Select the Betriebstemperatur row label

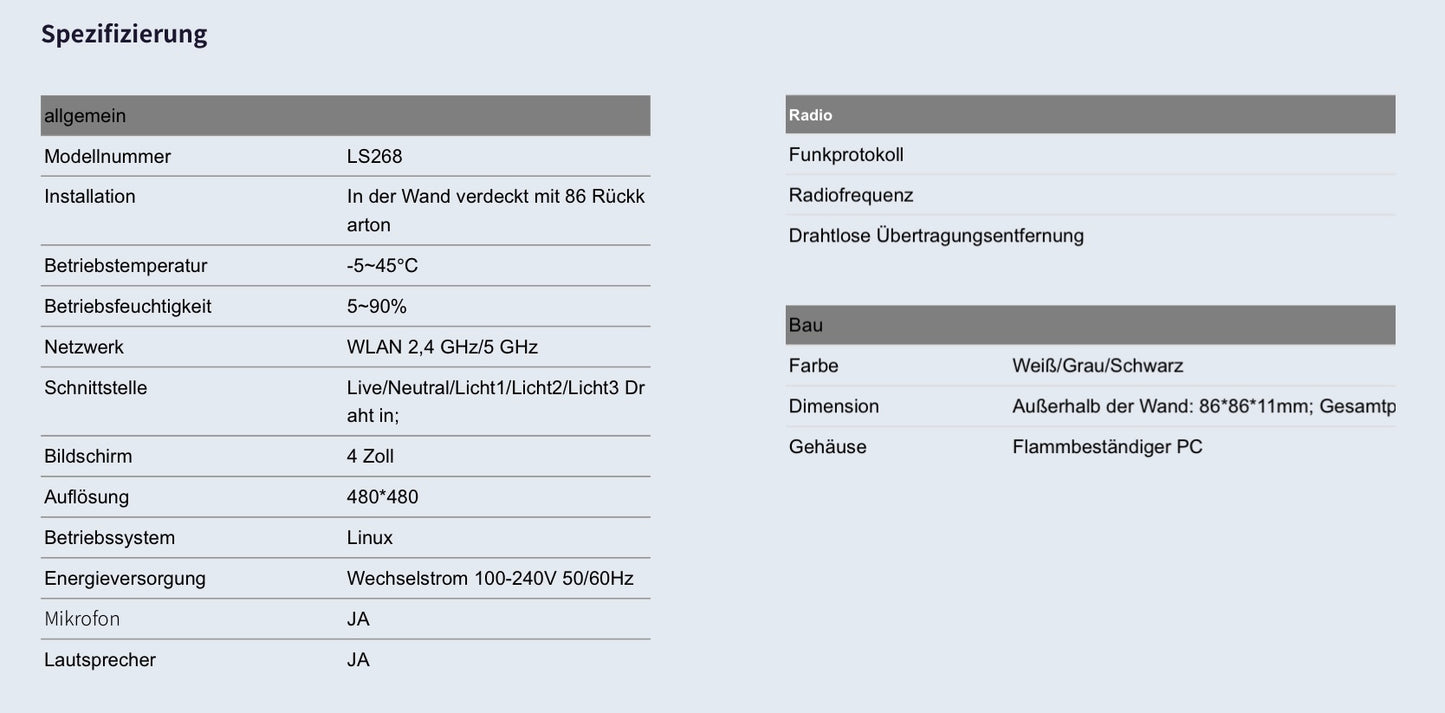click(126, 266)
